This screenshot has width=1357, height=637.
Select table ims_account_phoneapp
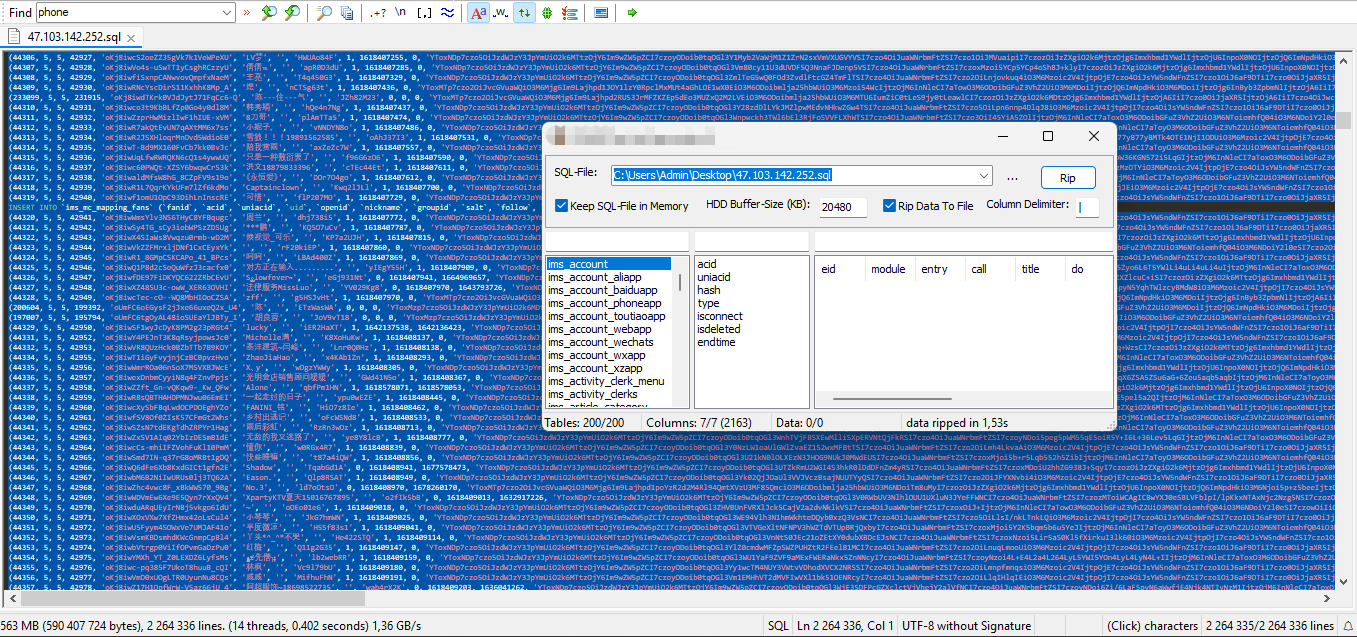pos(608,303)
